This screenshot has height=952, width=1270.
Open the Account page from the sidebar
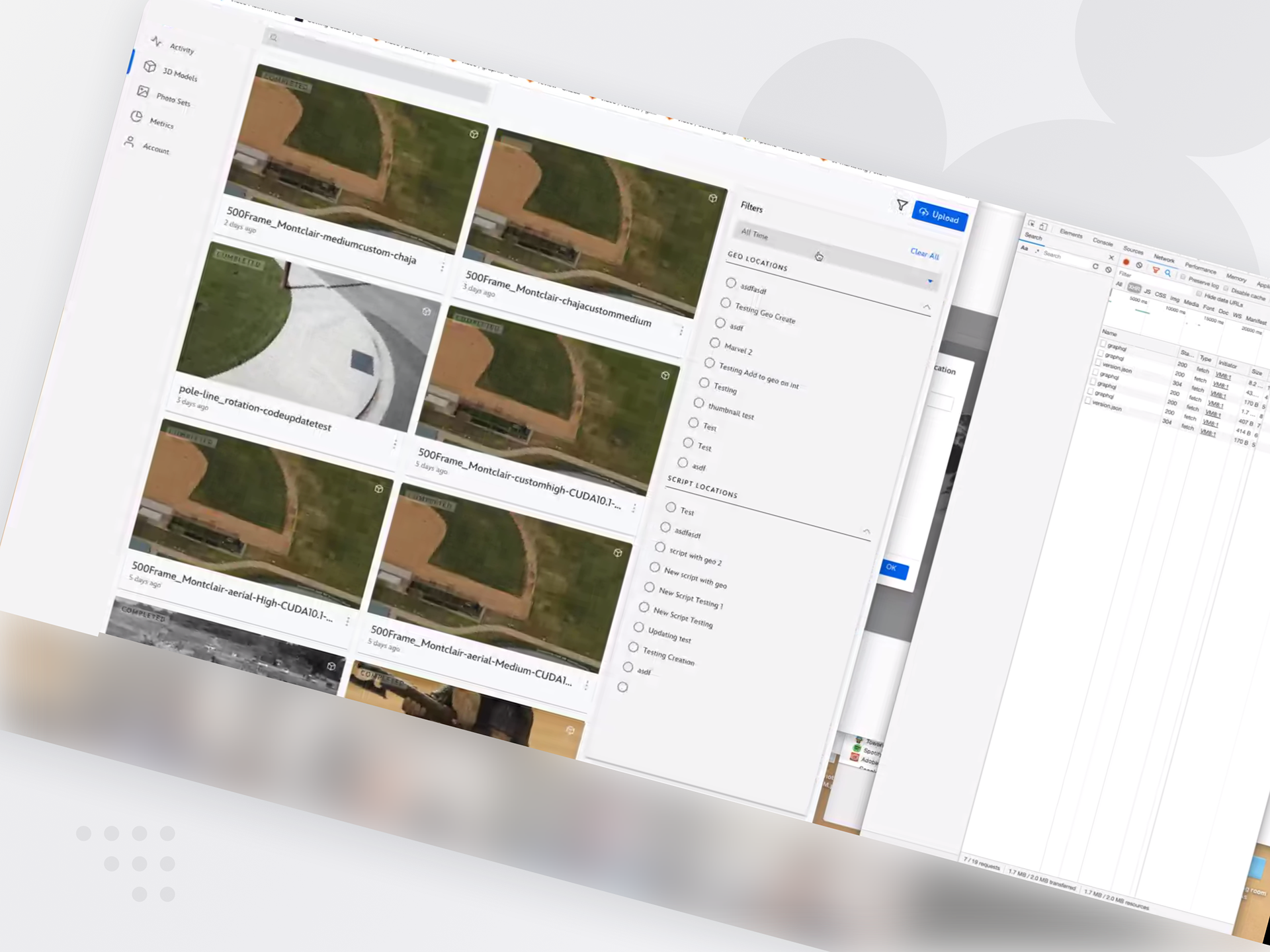click(x=147, y=145)
